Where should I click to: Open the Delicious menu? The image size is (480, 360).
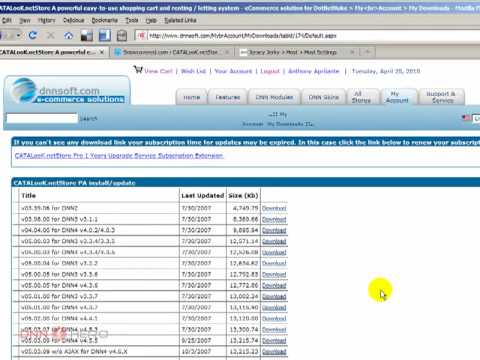pos(74,20)
